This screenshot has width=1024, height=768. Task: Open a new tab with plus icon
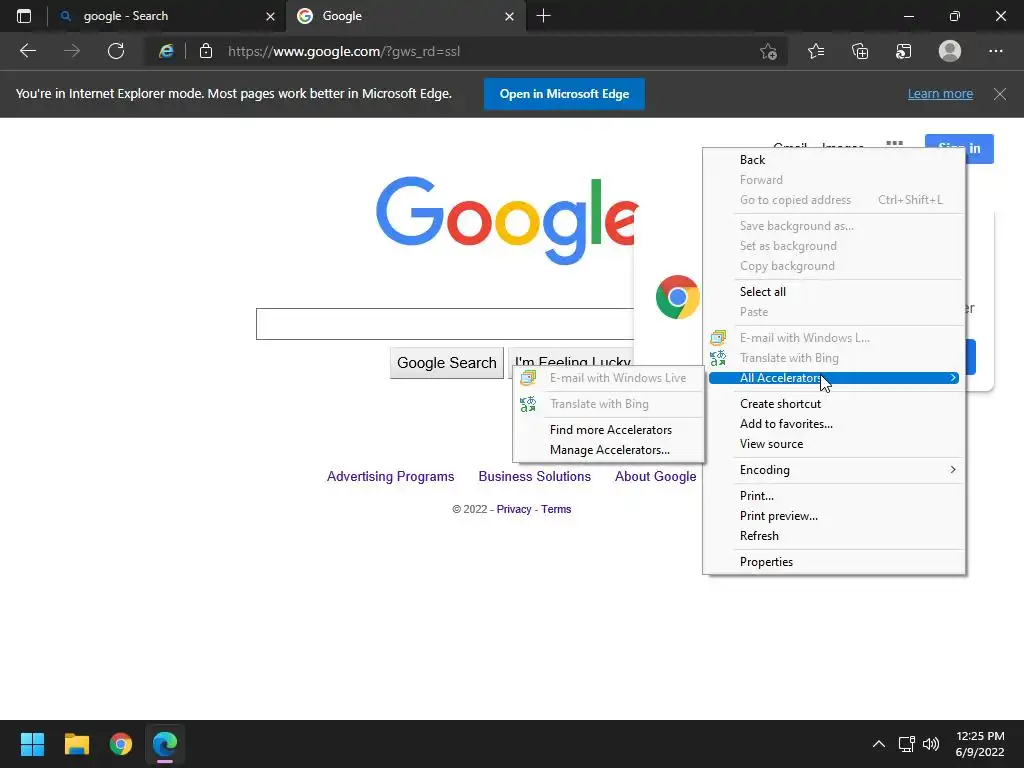point(543,16)
